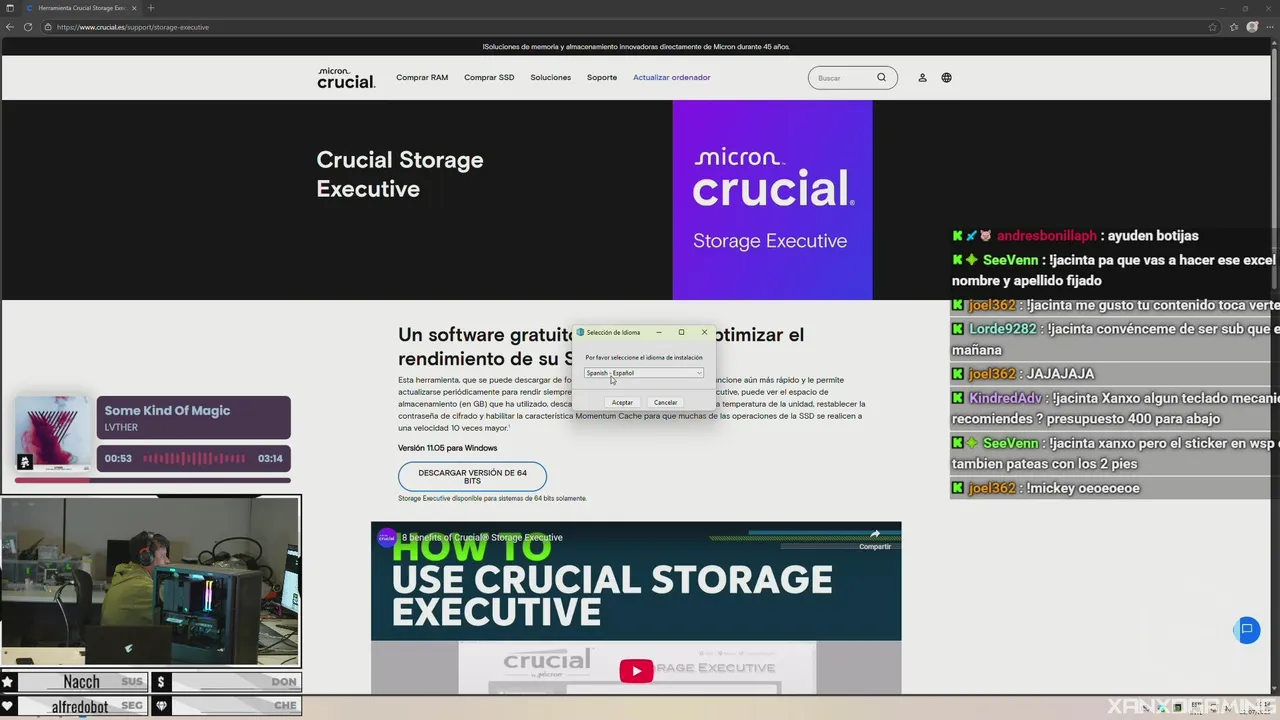Click the magnifier search icon
Viewport: 1280px width, 720px height.
(x=882, y=77)
